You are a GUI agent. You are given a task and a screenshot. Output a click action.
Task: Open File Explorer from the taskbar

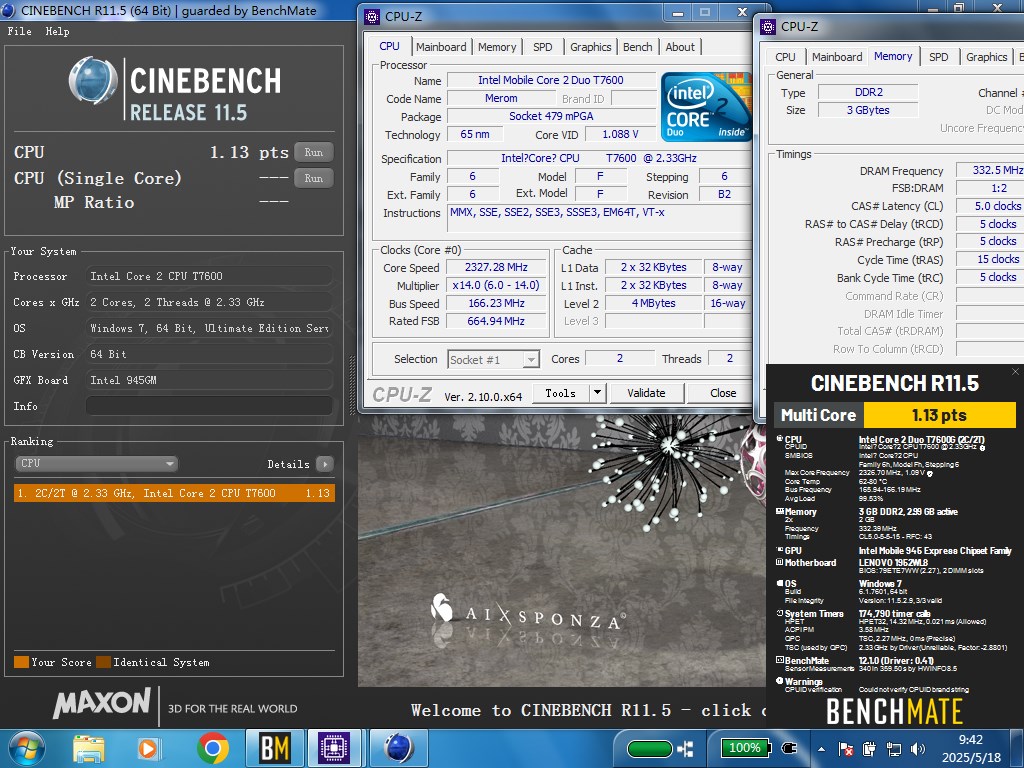tap(89, 748)
